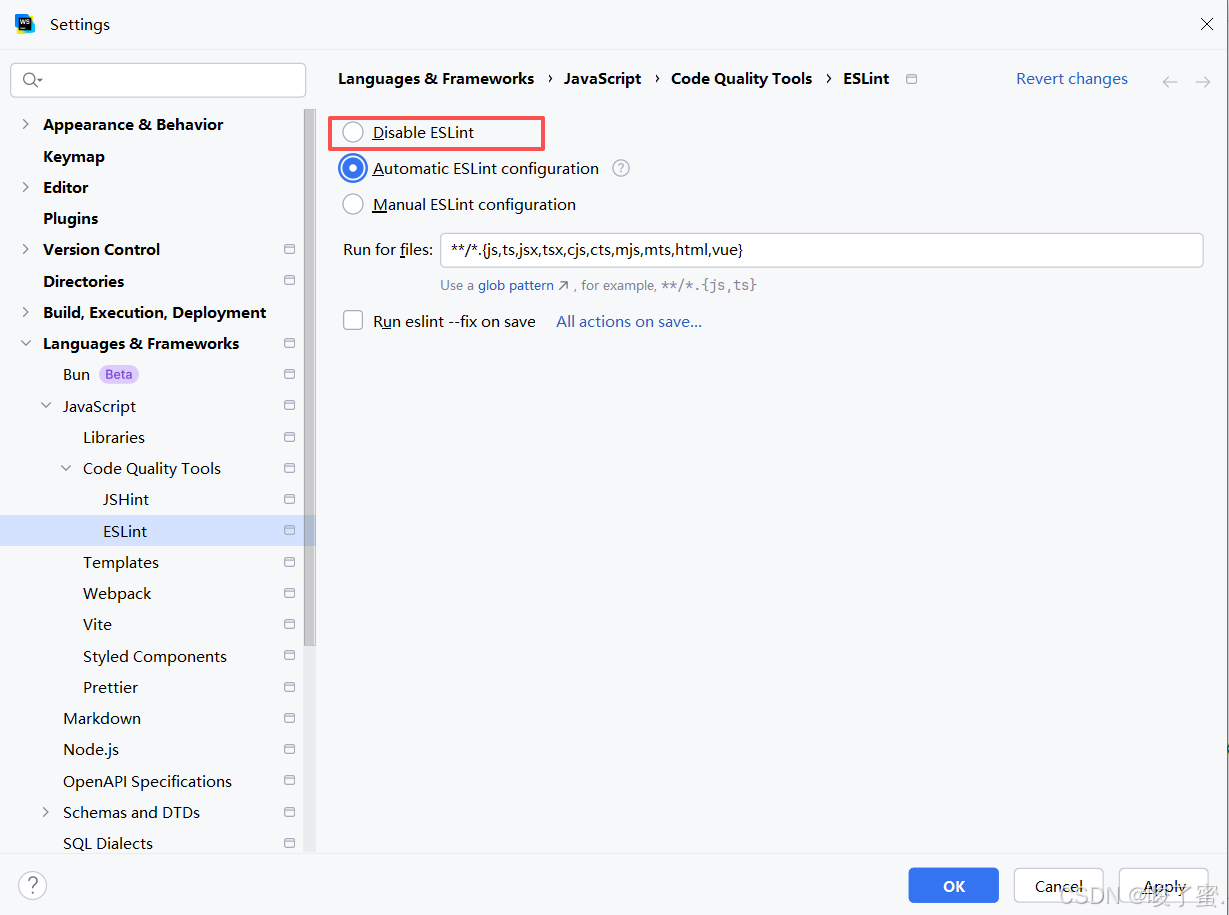
Task: Click project icon on Vite row
Action: click(x=289, y=624)
